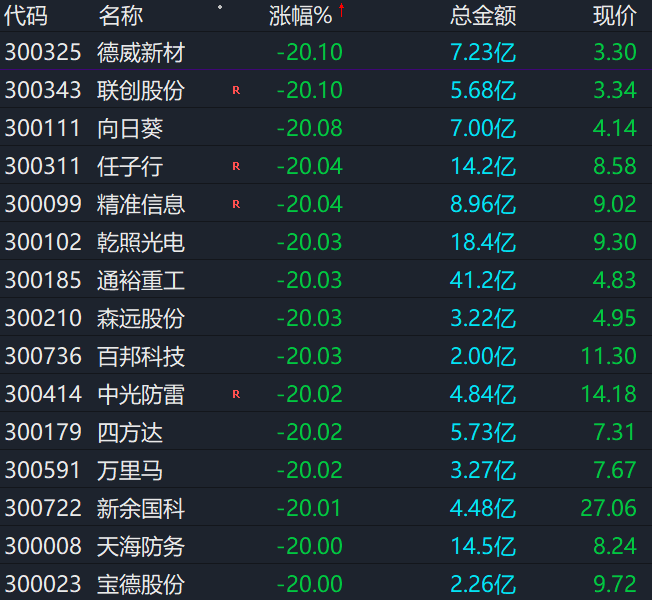Click -20.10 change of 德威新材
Image resolution: width=652 pixels, height=600 pixels.
pos(309,52)
